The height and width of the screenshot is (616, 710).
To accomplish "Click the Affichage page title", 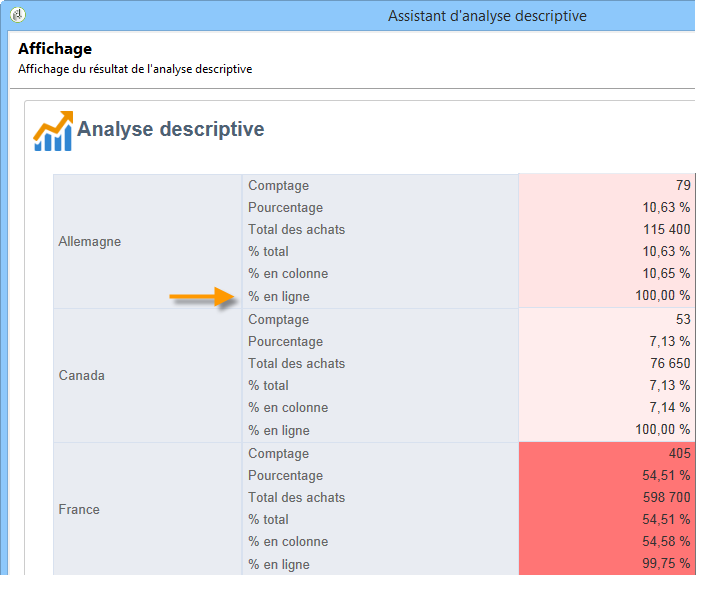I will 55,48.
